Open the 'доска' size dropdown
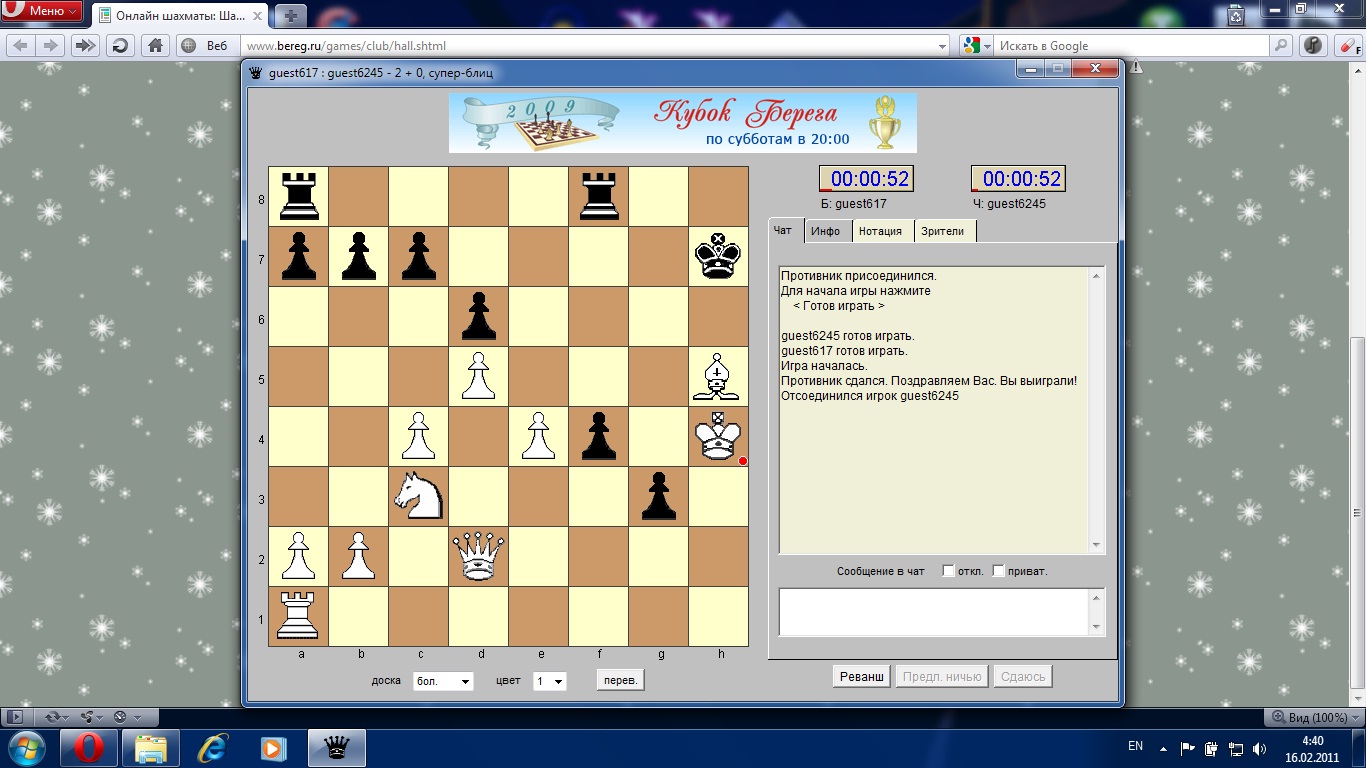The height and width of the screenshot is (768, 1366). pos(443,681)
